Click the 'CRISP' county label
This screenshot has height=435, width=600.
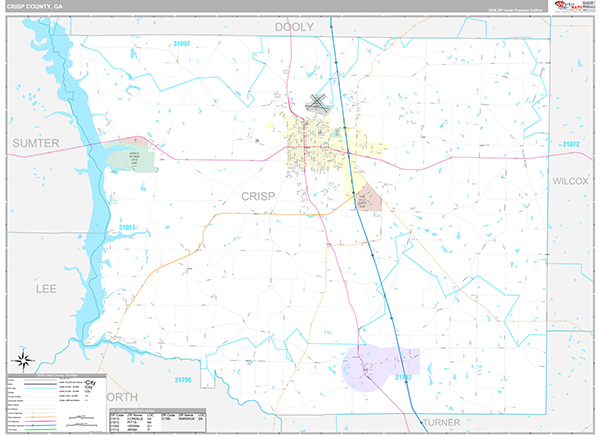pos(258,196)
